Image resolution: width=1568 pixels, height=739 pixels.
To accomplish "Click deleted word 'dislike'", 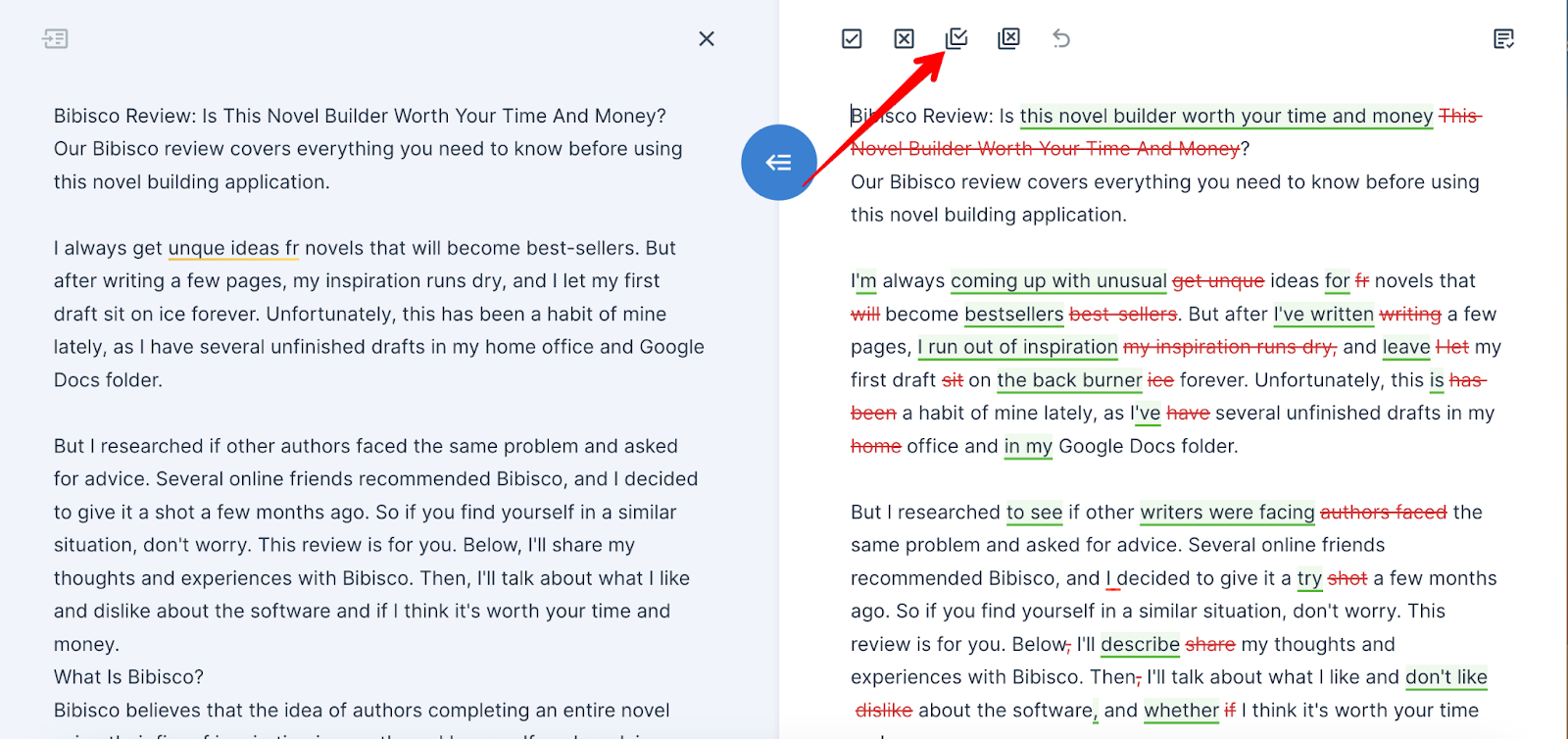I will (x=884, y=711).
